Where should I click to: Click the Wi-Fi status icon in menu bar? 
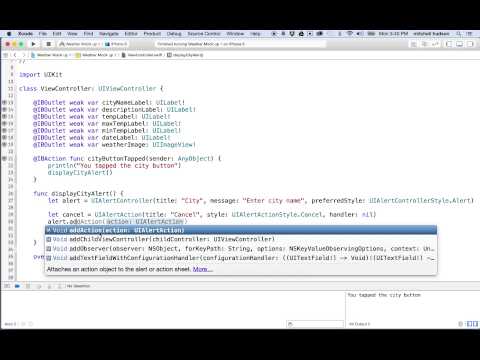[x=350, y=34]
